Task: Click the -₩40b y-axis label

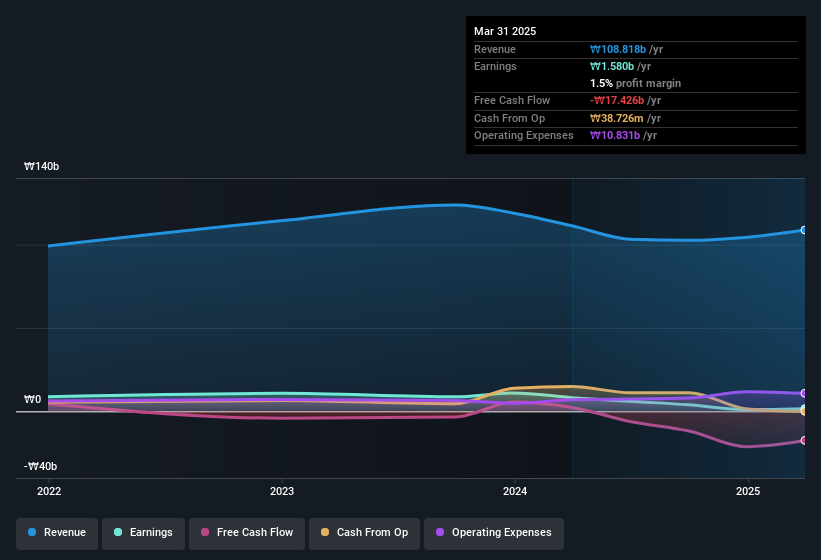Action: point(40,466)
